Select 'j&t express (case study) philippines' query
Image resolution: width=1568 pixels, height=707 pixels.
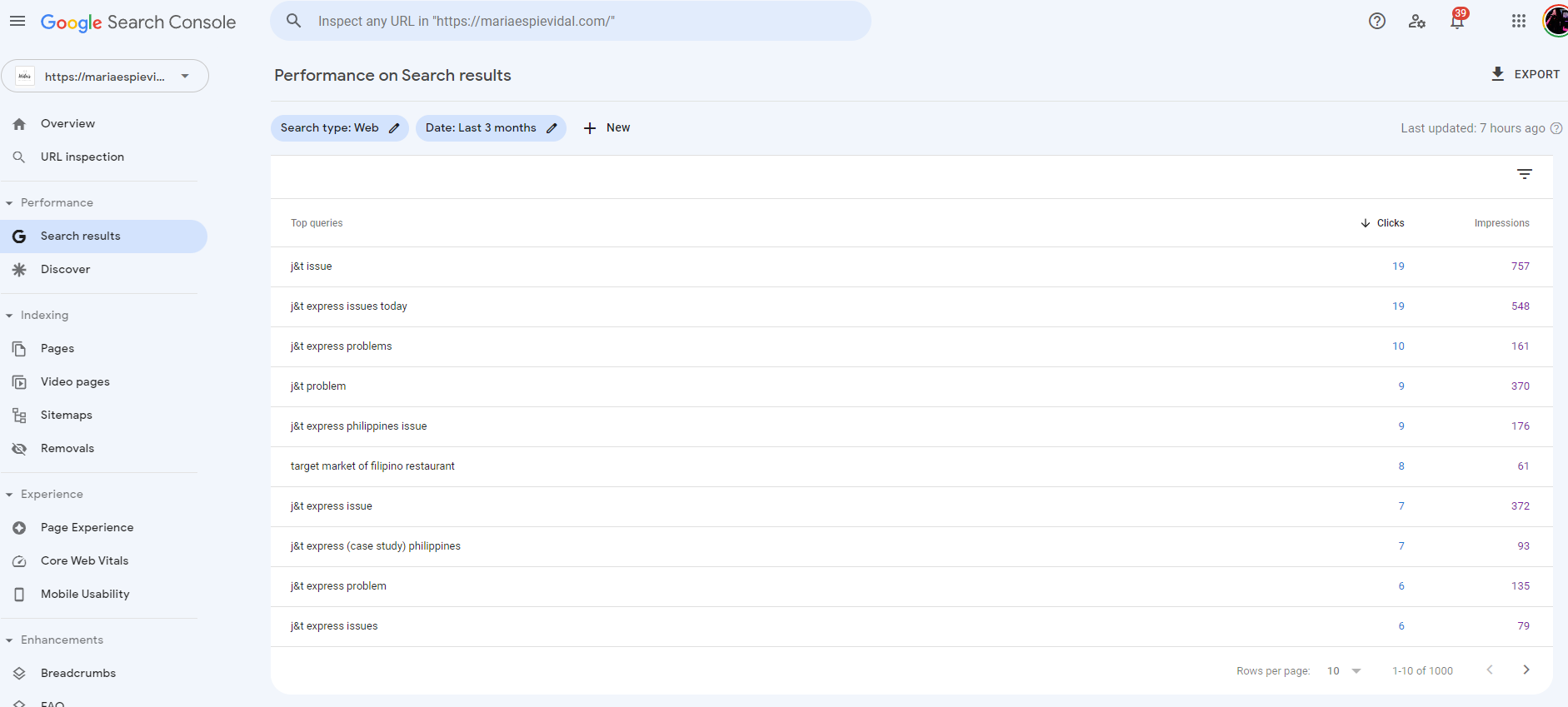click(911, 546)
